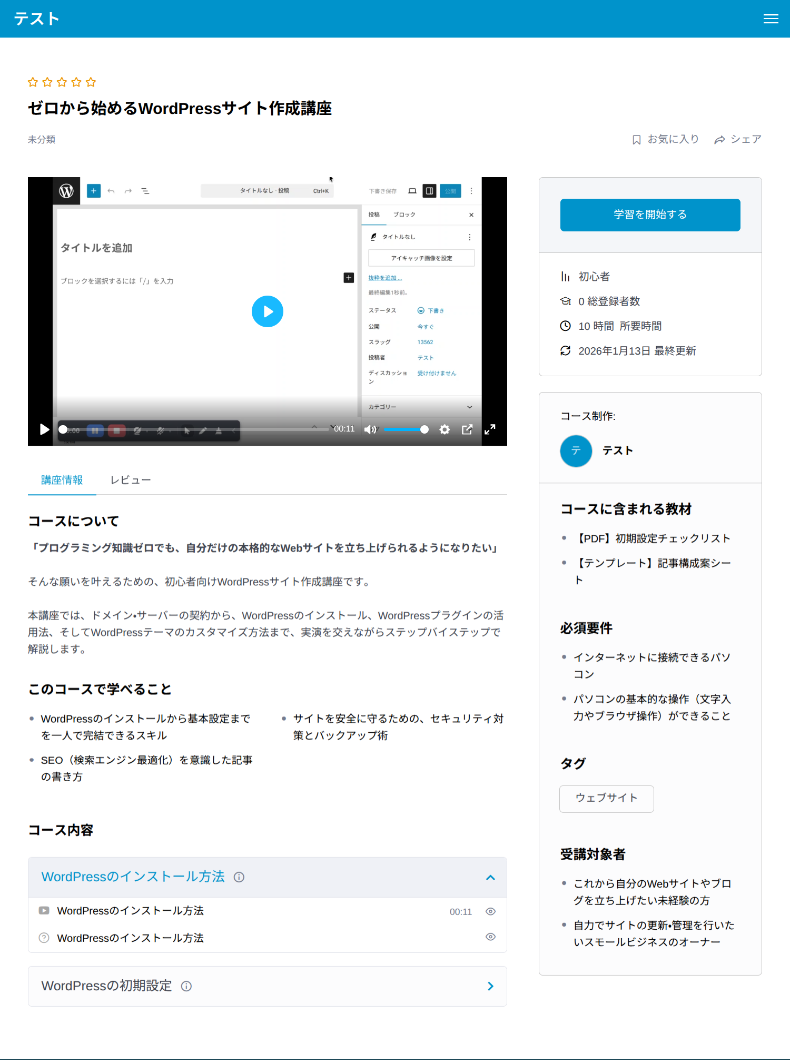
Task: Click the 0 総登録者数 text
Action: click(x=609, y=302)
